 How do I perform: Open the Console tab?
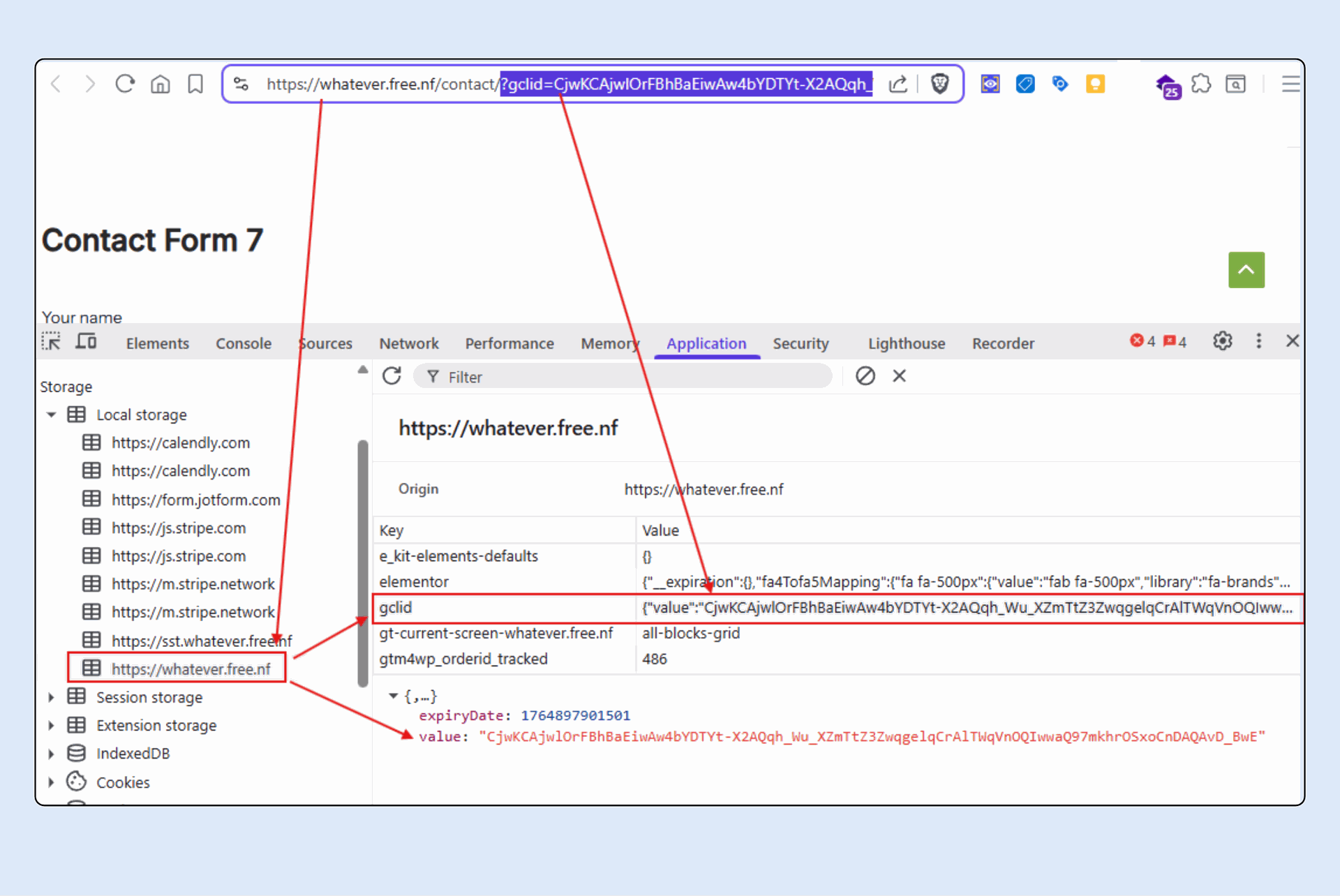pos(243,343)
